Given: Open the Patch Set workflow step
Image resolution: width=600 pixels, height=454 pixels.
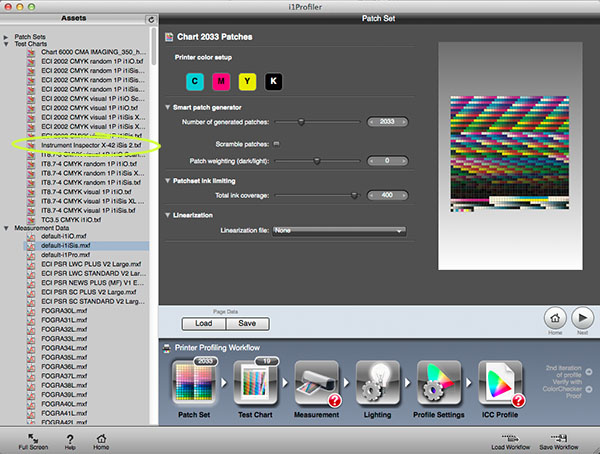Looking at the screenshot, I should pos(194,383).
